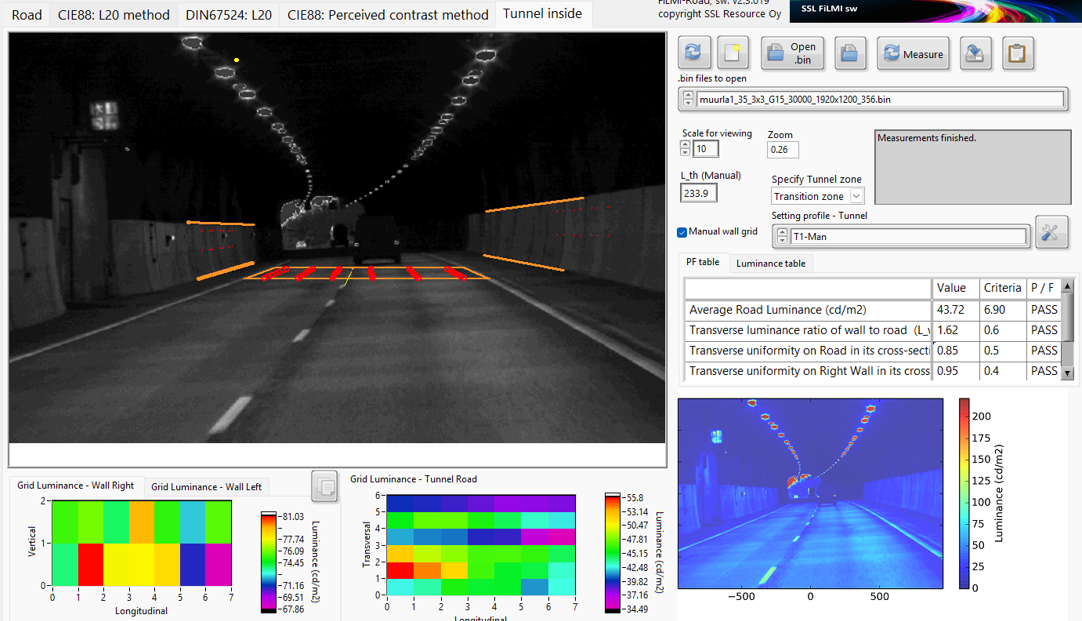Switch to the Luminance table tab
Viewport: 1082px width, 621px height.
pyautogui.click(x=771, y=263)
